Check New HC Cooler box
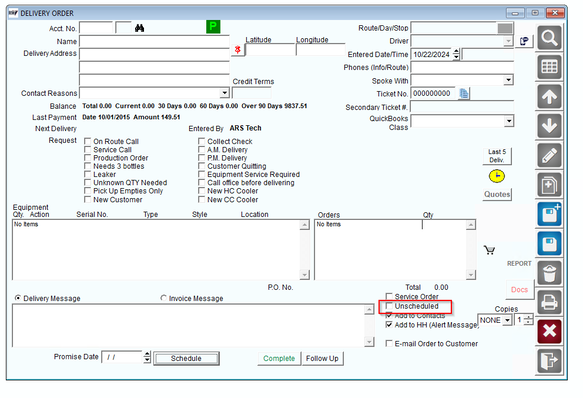This screenshot has height=398, width=583. pos(202,190)
